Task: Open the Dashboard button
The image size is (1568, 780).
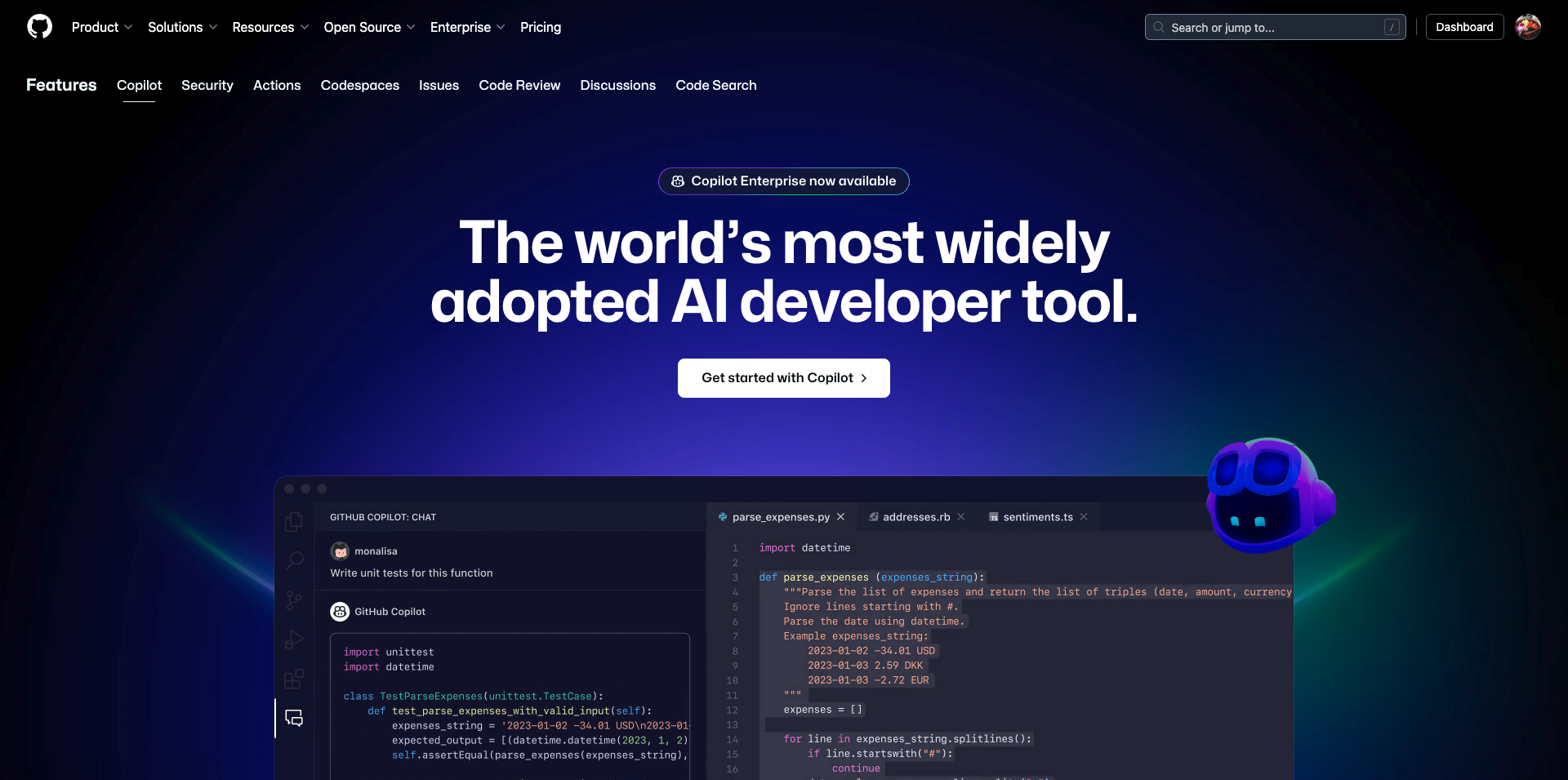Action: (x=1464, y=27)
